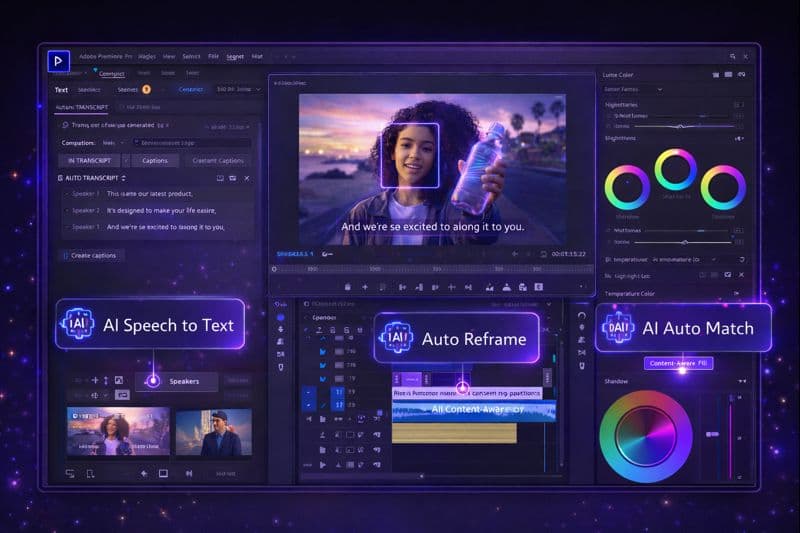Click the left small color wheel
The width and height of the screenshot is (800, 533).
coord(627,187)
